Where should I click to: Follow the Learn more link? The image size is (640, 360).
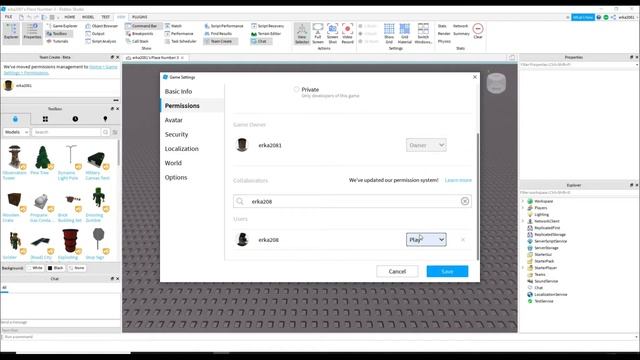(x=458, y=180)
